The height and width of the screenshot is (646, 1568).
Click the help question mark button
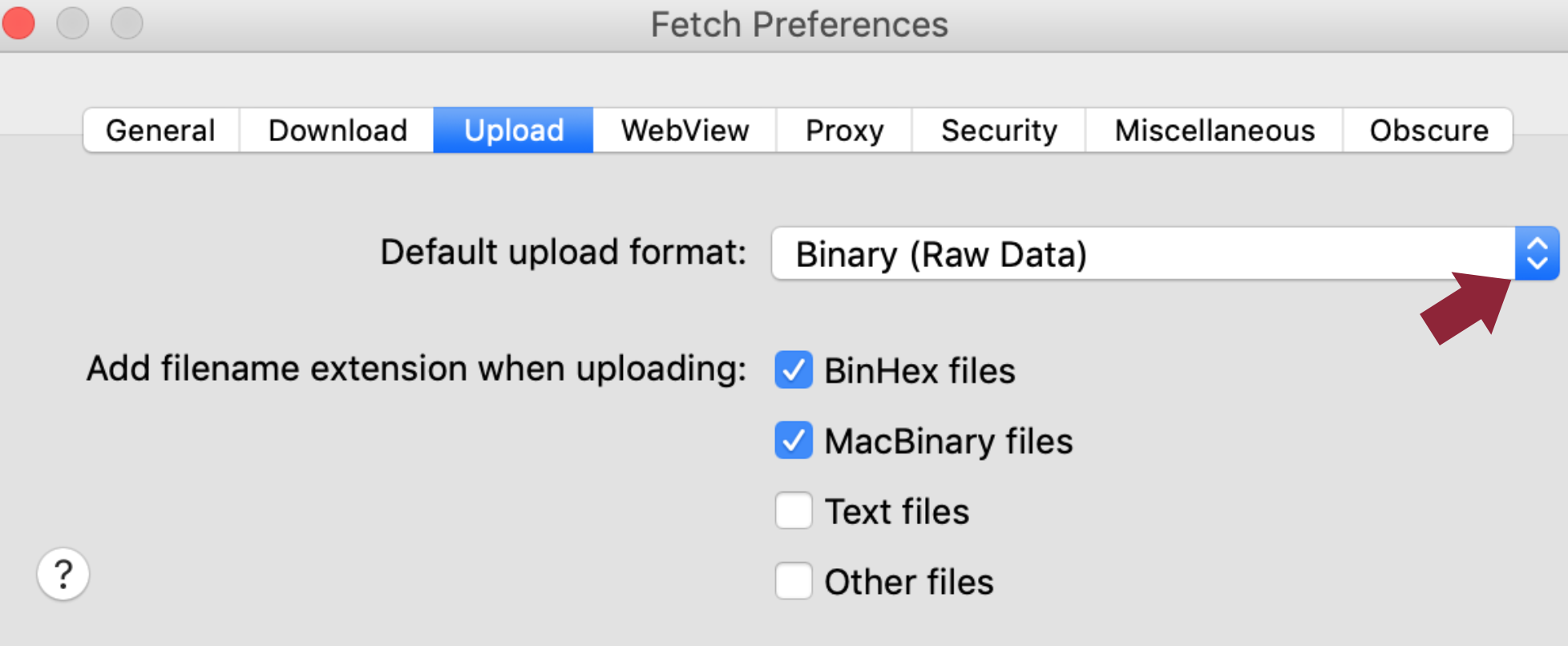click(x=63, y=574)
